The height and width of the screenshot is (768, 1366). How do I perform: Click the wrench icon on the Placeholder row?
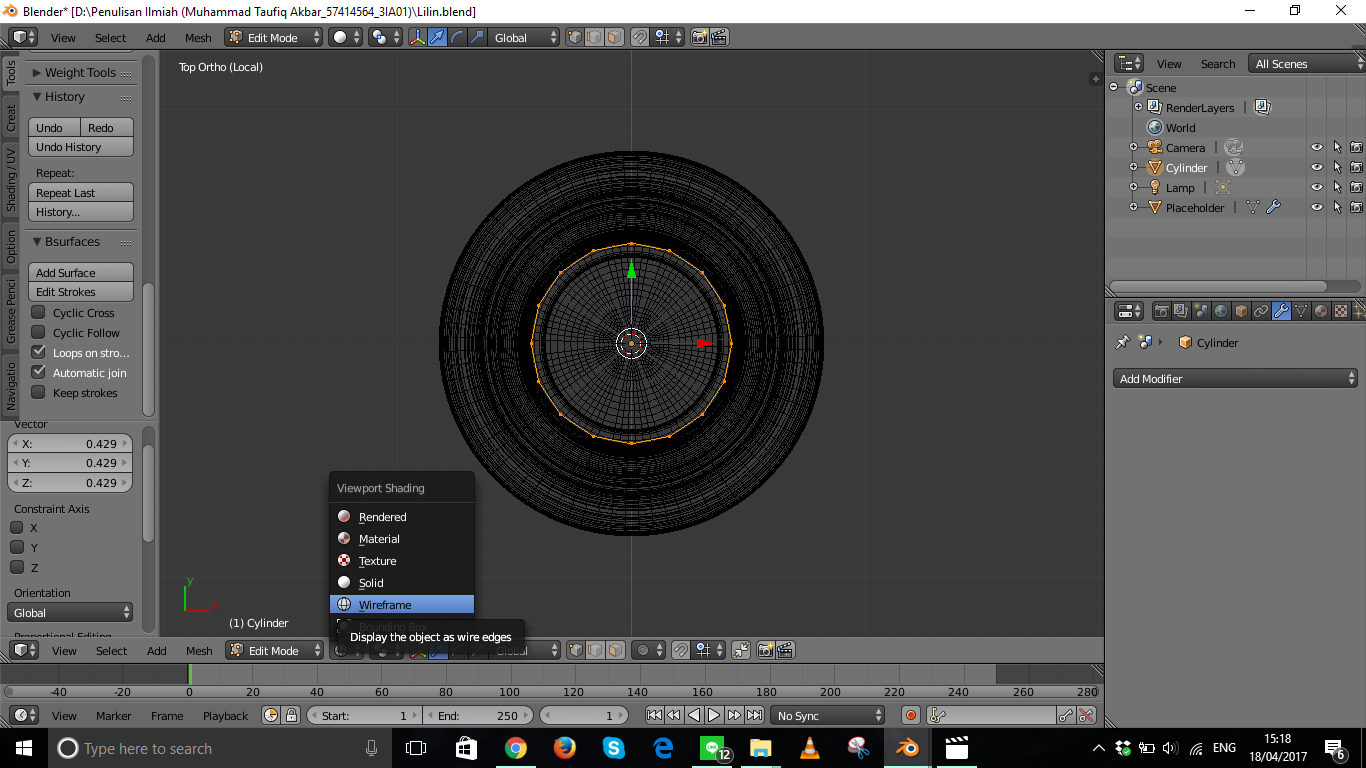pos(1273,207)
